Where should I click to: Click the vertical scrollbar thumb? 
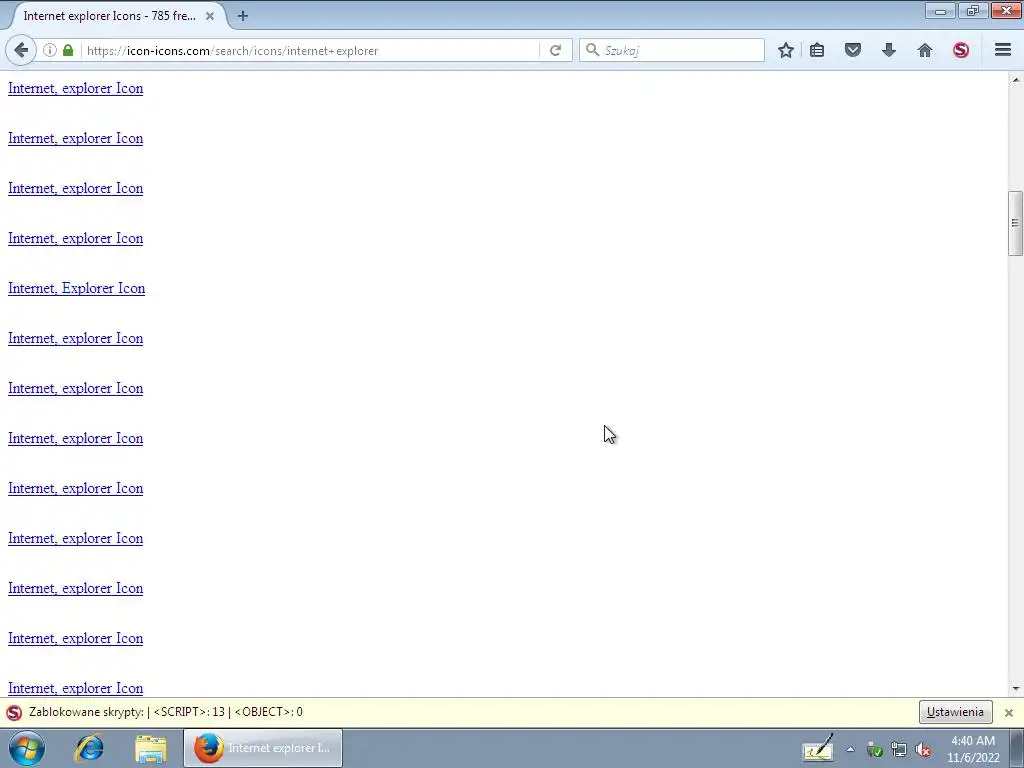tap(1016, 223)
